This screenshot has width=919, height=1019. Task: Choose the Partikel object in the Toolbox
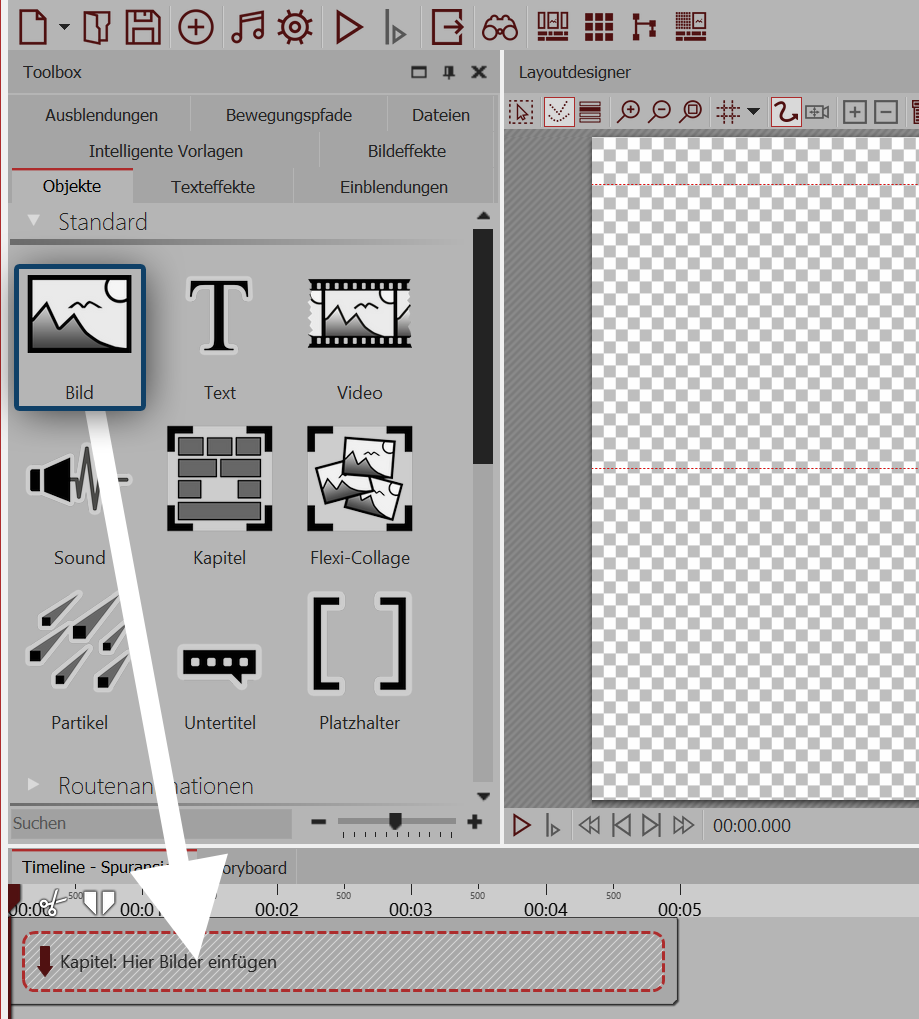click(x=79, y=644)
